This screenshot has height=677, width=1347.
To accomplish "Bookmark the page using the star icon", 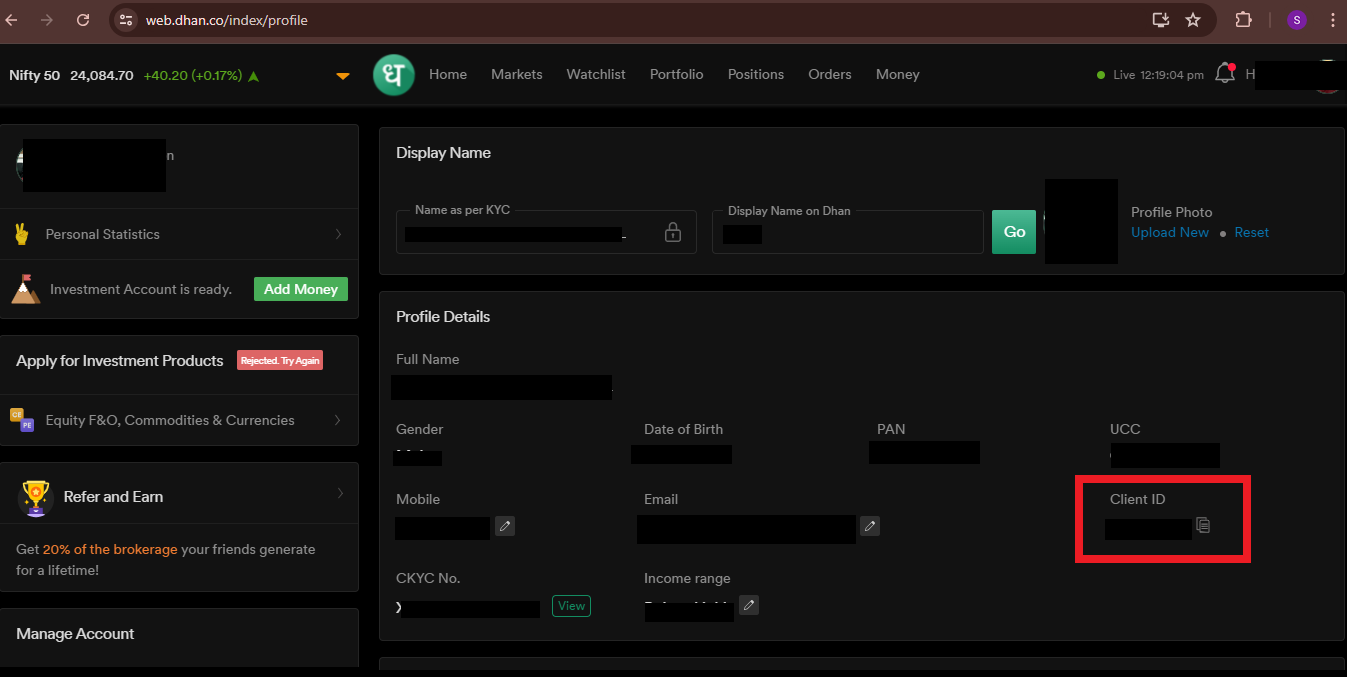I will click(x=1192, y=19).
